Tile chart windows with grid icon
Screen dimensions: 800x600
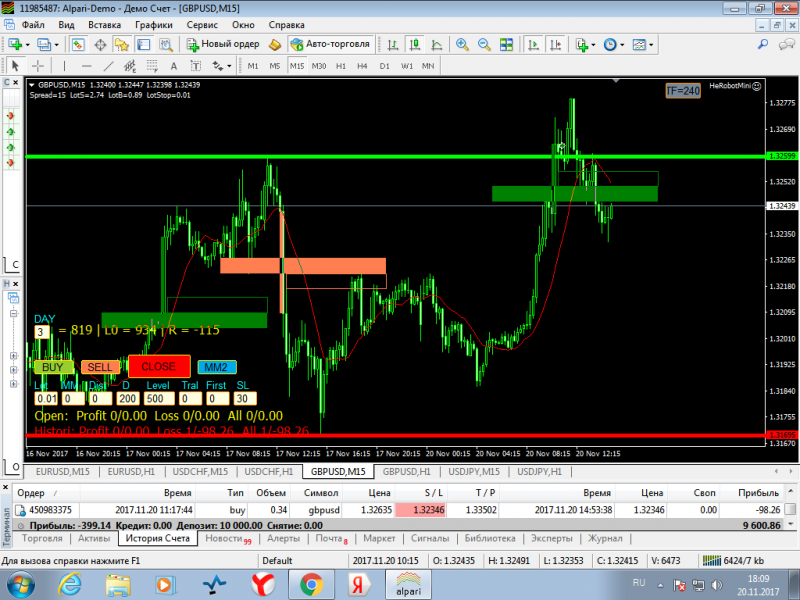tap(506, 45)
